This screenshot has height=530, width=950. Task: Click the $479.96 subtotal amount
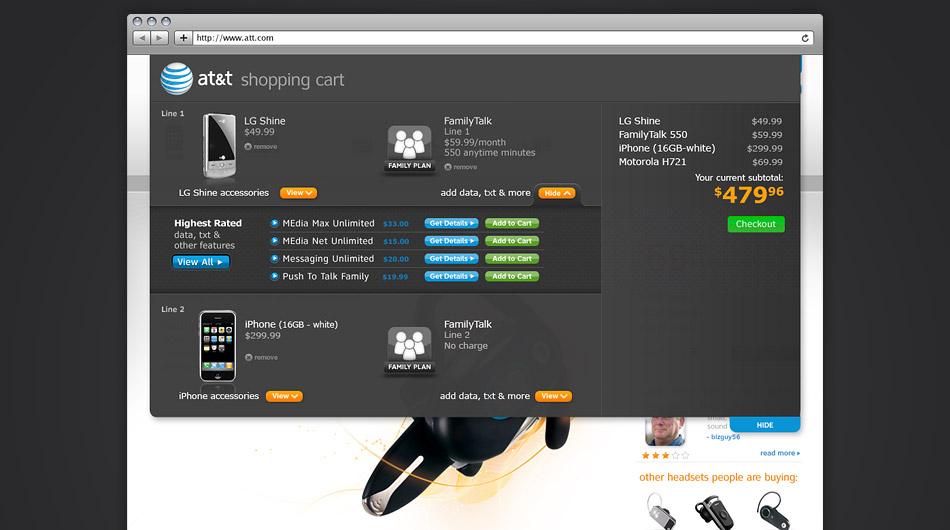click(749, 194)
